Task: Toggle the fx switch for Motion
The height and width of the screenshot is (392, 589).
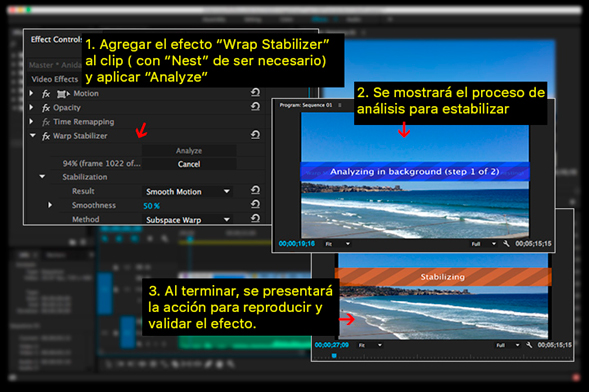Action: tap(46, 93)
